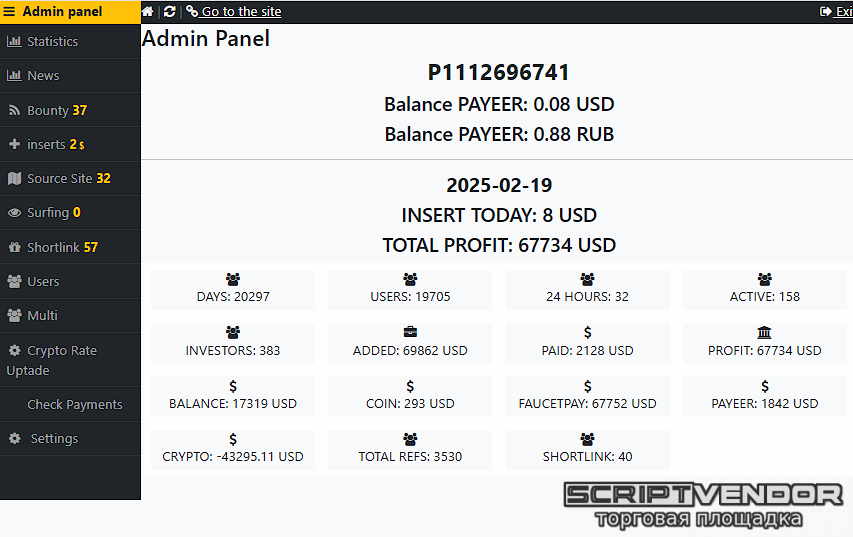The image size is (853, 537).
Task: Open the Surfing section
Action: [48, 213]
